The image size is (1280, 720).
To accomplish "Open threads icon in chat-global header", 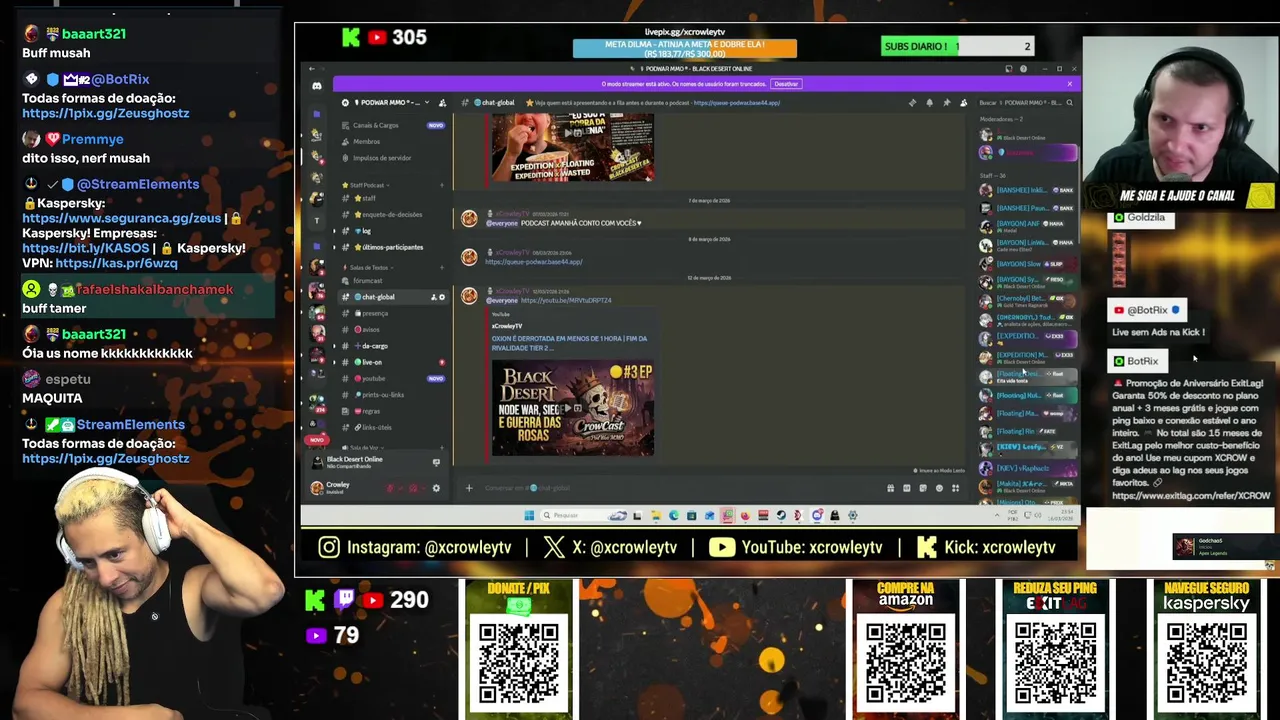I will pyautogui.click(x=912, y=103).
